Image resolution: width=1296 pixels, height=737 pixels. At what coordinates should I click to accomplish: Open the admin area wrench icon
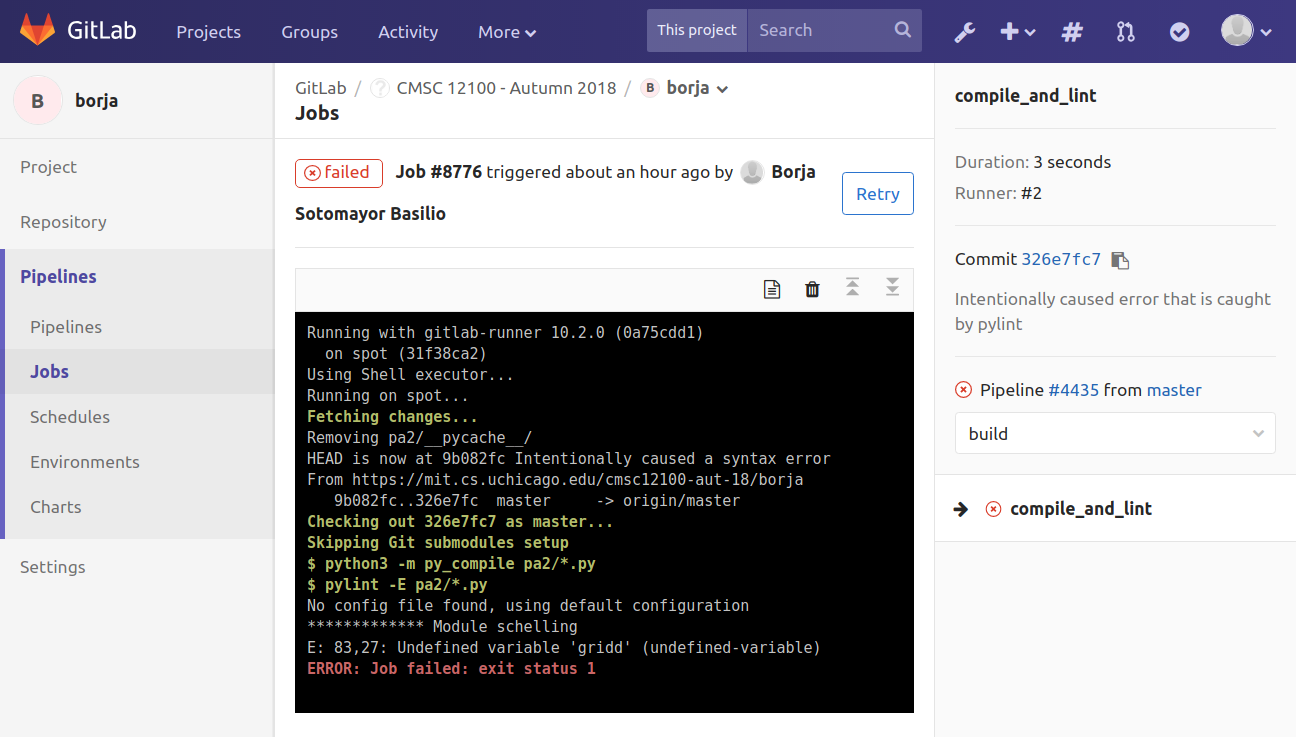[x=964, y=32]
